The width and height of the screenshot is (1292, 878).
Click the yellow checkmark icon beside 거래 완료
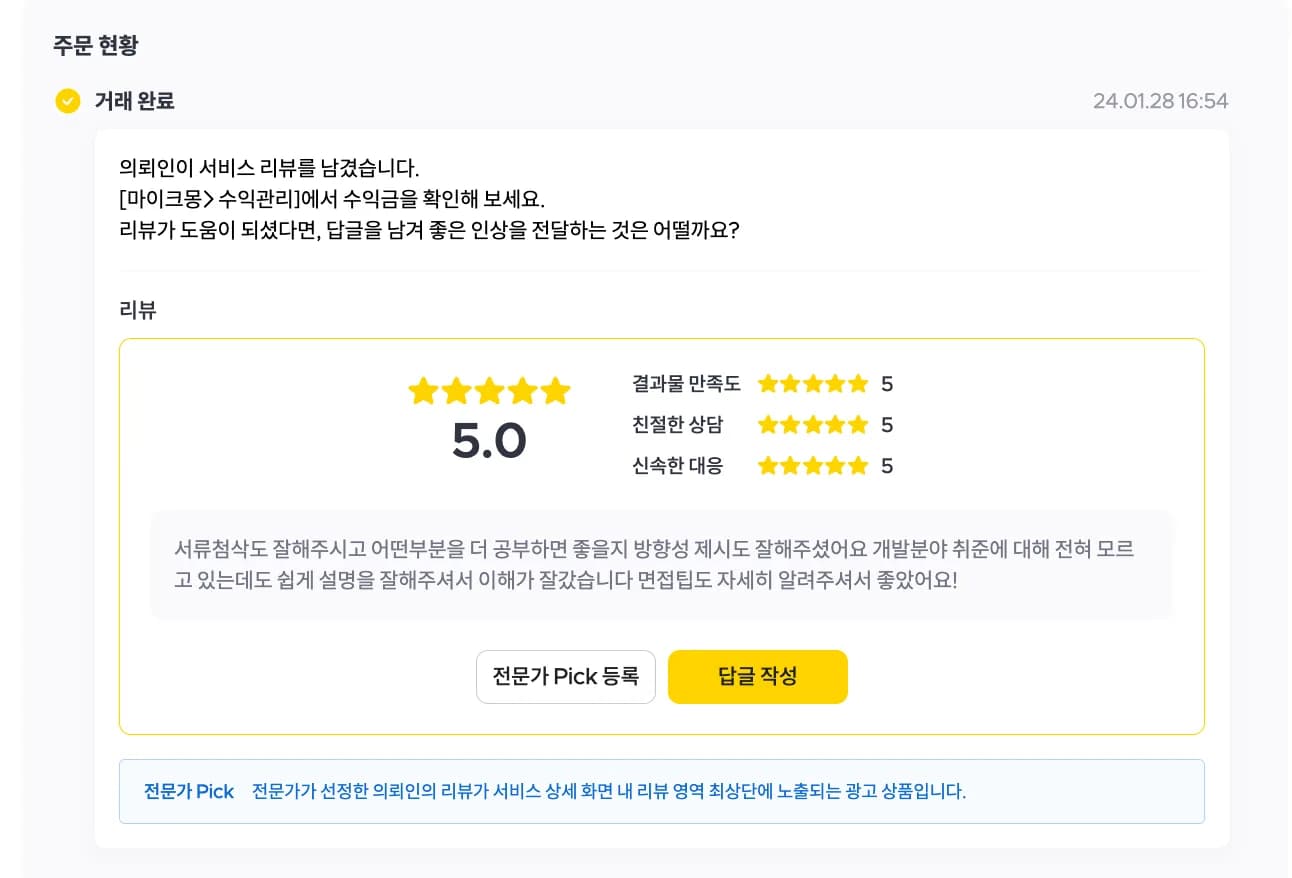[68, 101]
